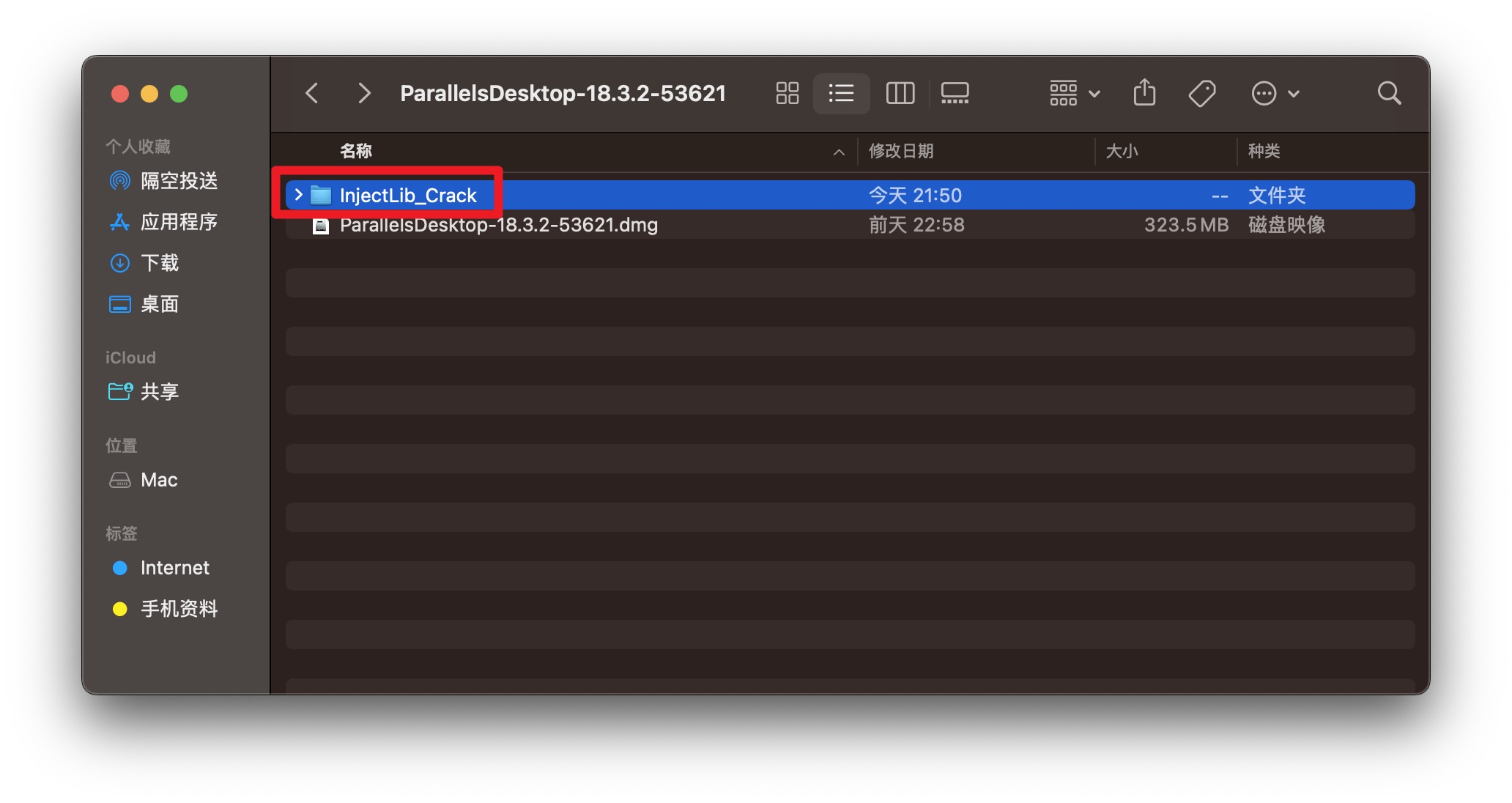Expand the InjectLib_Crack folder disclosure arrow
This screenshot has height=803, width=1512.
(298, 195)
